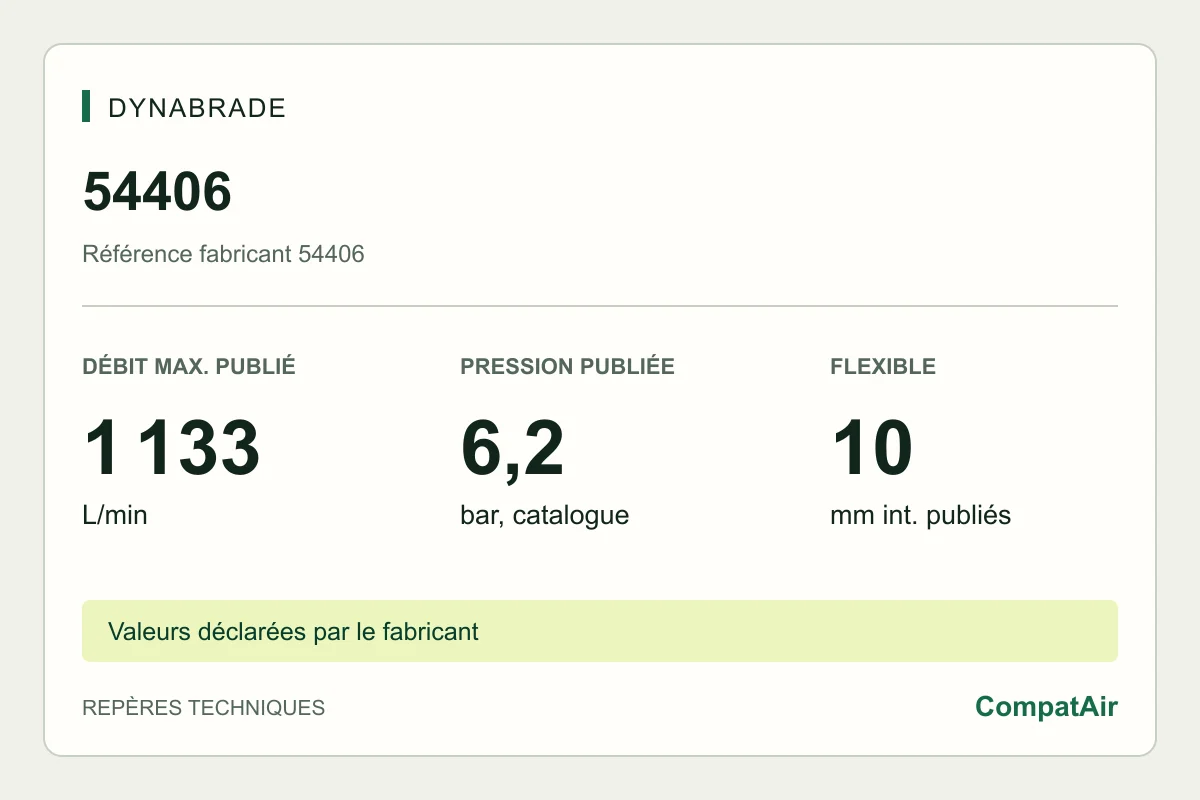Screen dimensions: 1200x800
Task: Click the 'DÉBIT MAX. PUBLIÉ' label
Action: pos(189,366)
